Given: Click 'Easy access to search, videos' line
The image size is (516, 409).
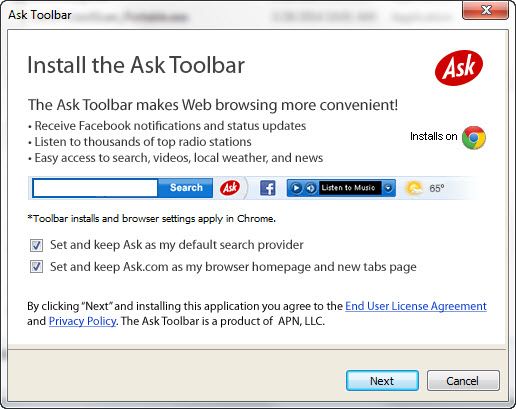Looking at the screenshot, I should [x=176, y=158].
